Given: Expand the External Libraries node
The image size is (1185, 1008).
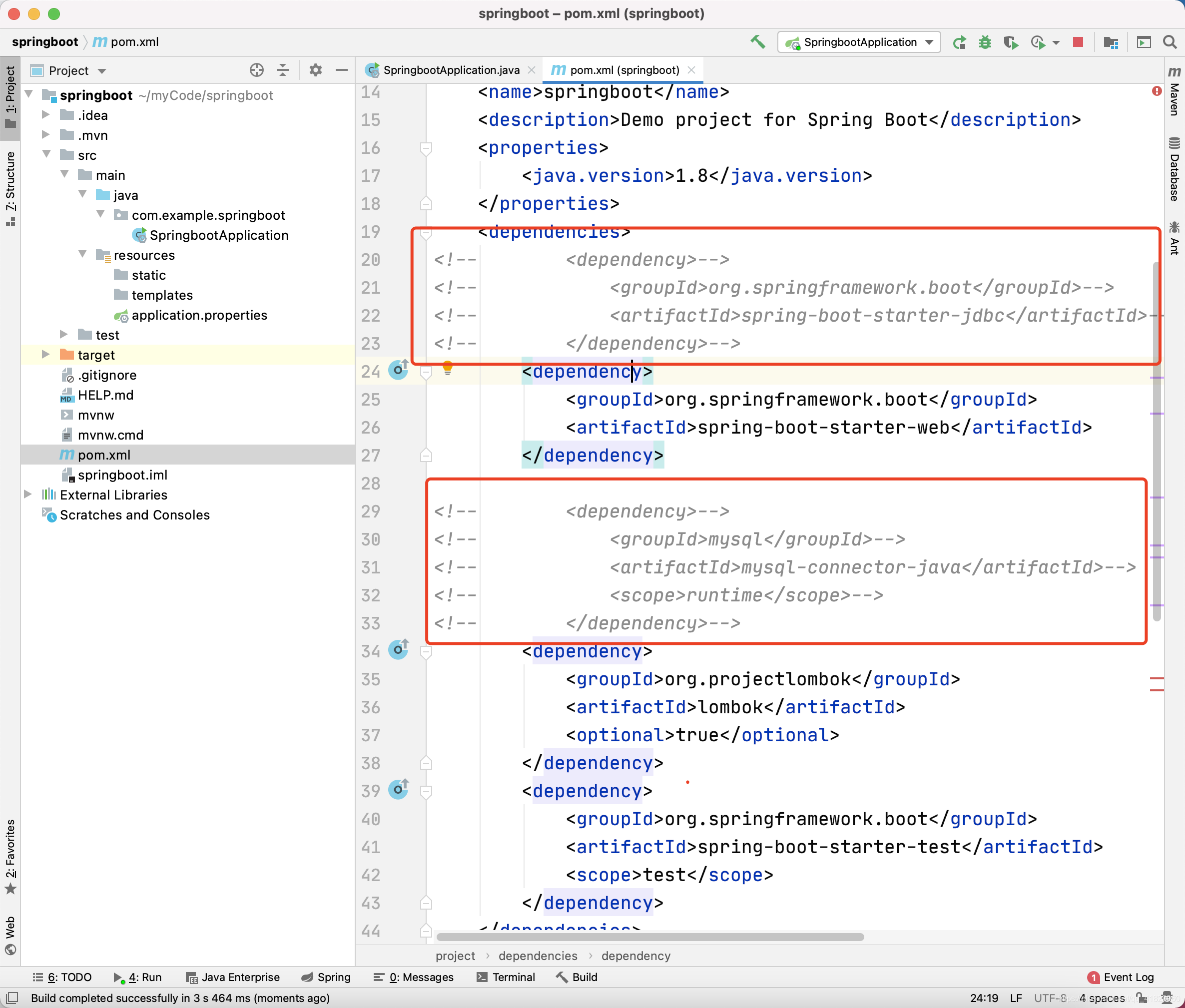Looking at the screenshot, I should [27, 495].
